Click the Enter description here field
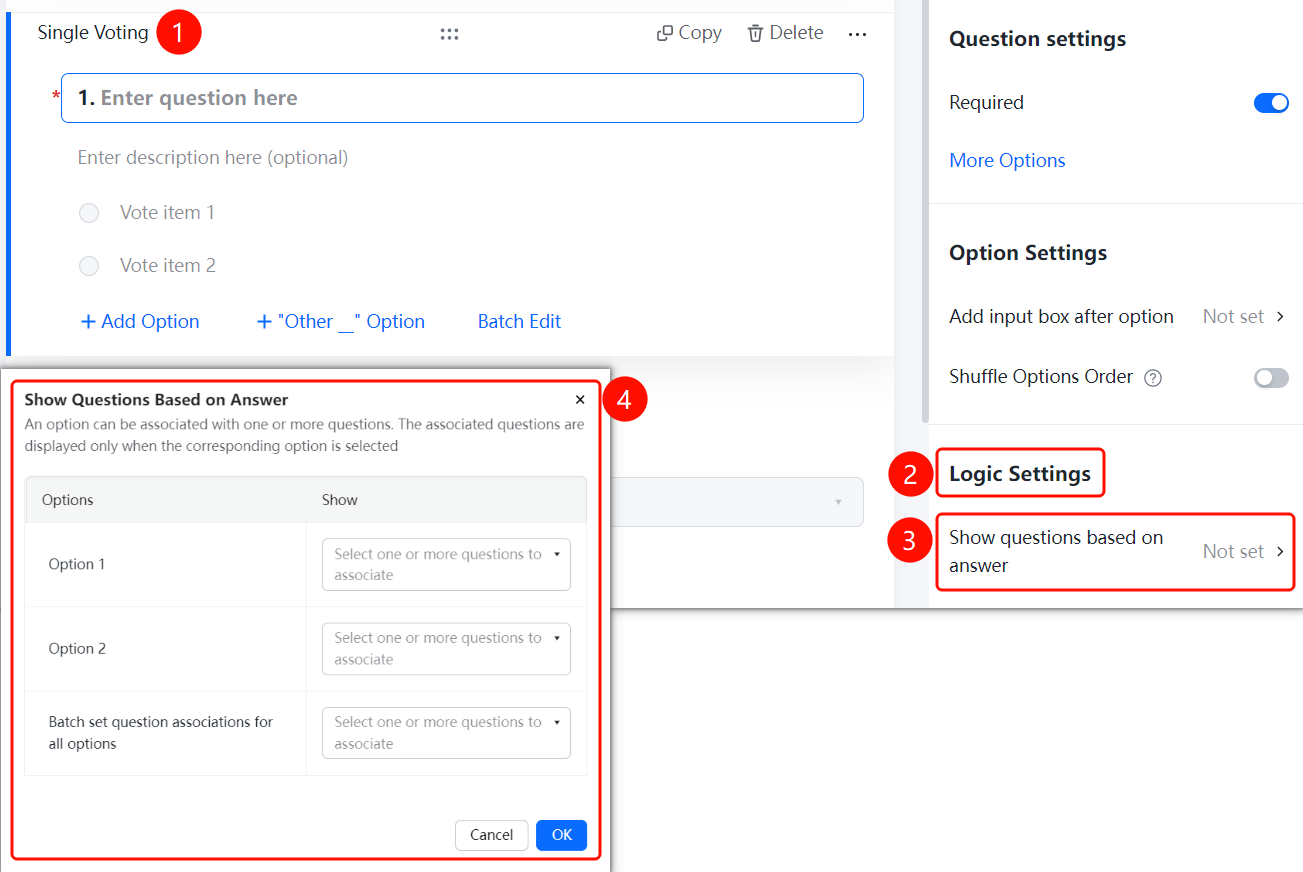This screenshot has height=872, width=1303. pyautogui.click(x=213, y=158)
